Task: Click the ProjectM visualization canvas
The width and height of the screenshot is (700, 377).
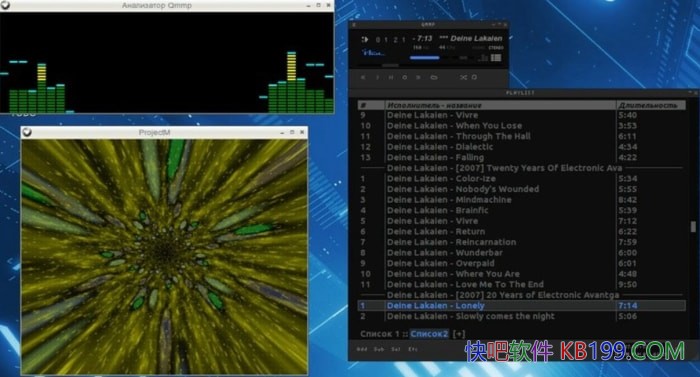Action: point(164,257)
